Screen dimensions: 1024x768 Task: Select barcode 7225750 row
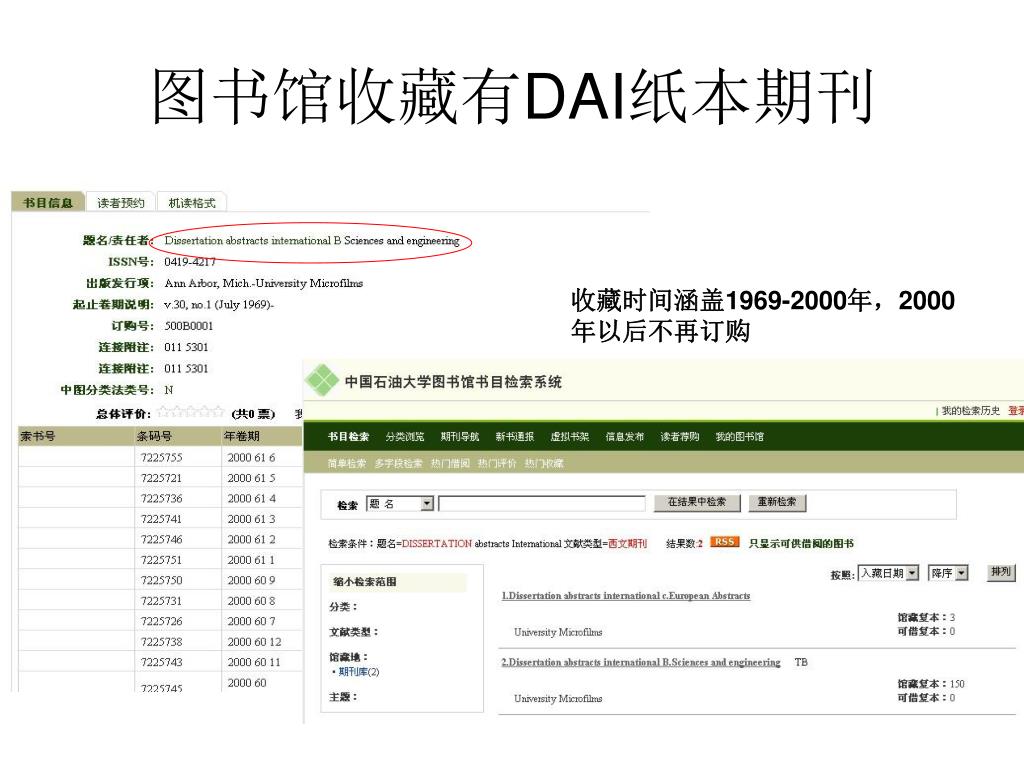(161, 580)
